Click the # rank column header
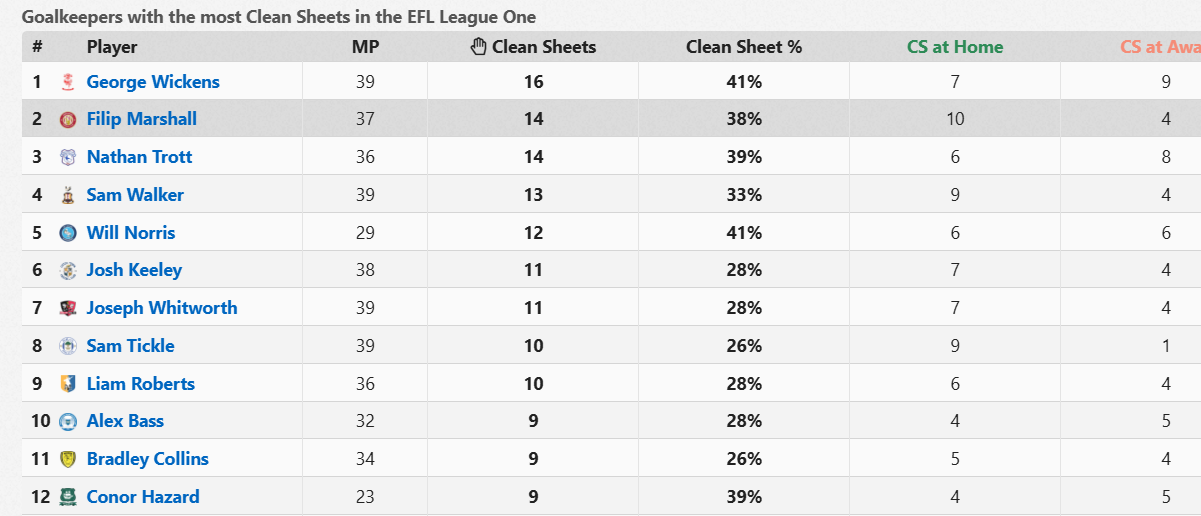The width and height of the screenshot is (1201, 516). [37, 47]
